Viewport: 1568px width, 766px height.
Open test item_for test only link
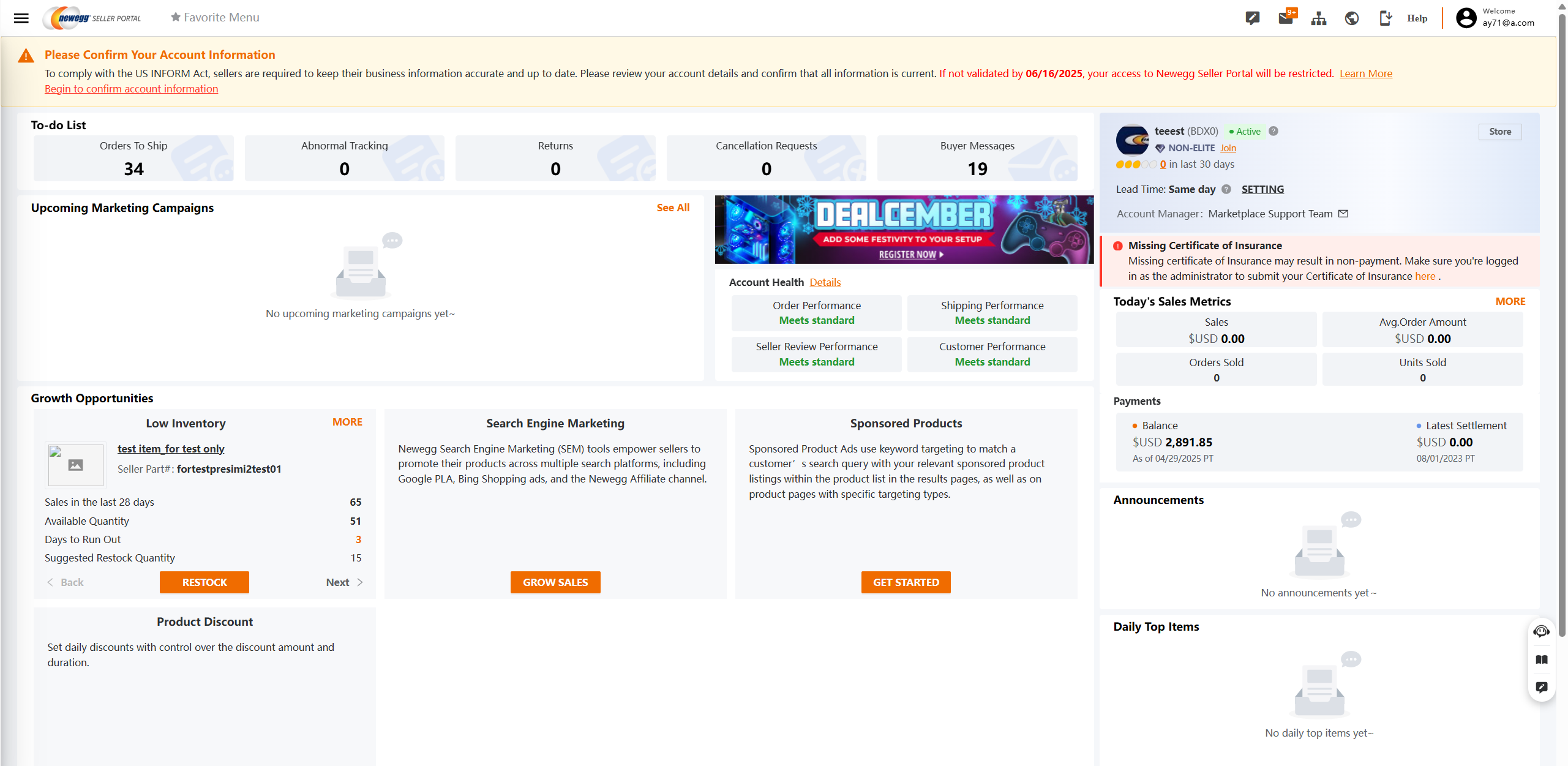pos(171,449)
